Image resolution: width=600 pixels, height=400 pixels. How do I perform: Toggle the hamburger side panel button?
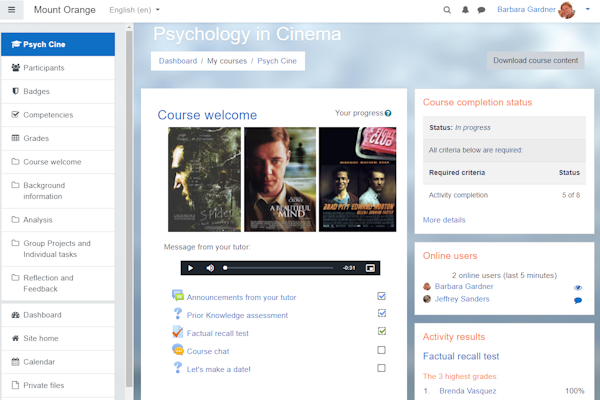[x=11, y=10]
